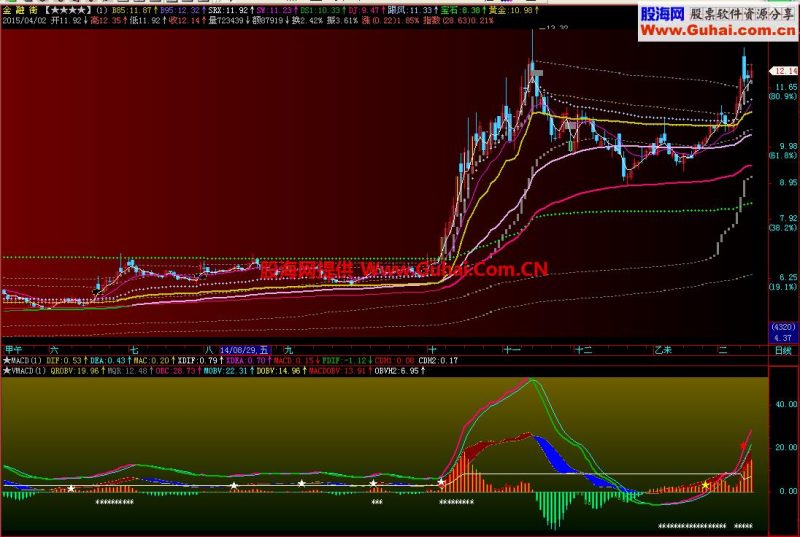Click the white current-price tag showing 12.14

tap(784, 71)
